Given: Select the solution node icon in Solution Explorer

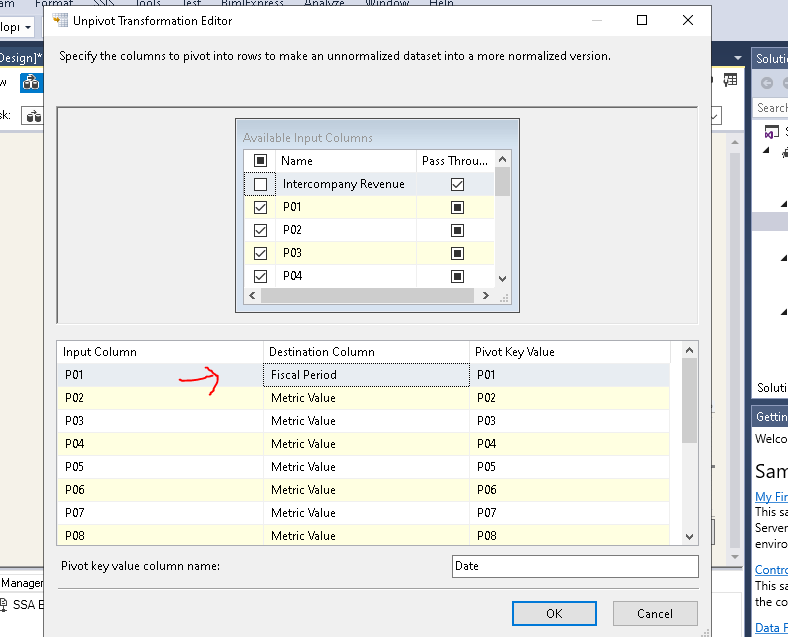Looking at the screenshot, I should 771,131.
